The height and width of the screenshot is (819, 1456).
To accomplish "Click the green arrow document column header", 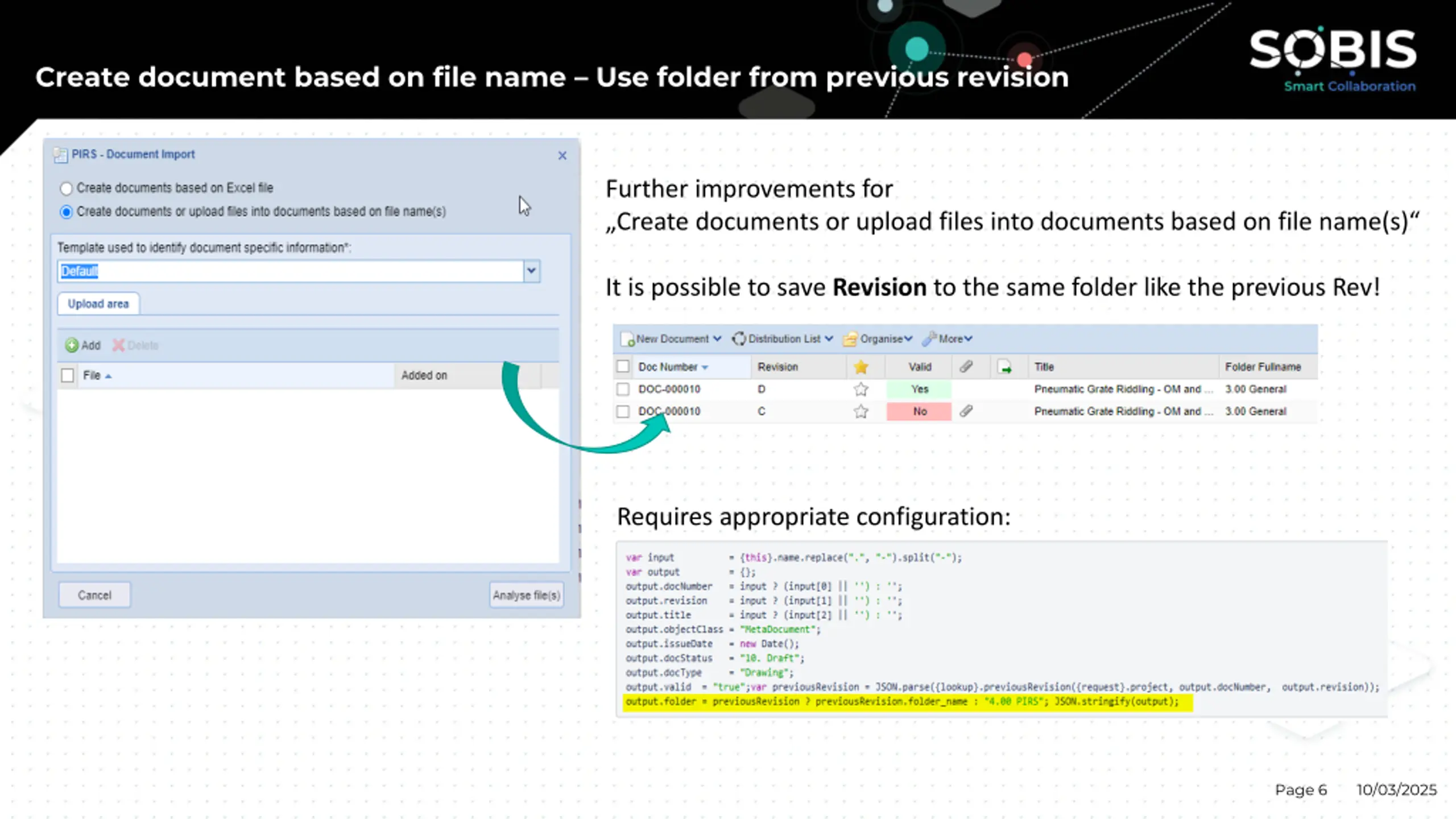I will 1004,367.
